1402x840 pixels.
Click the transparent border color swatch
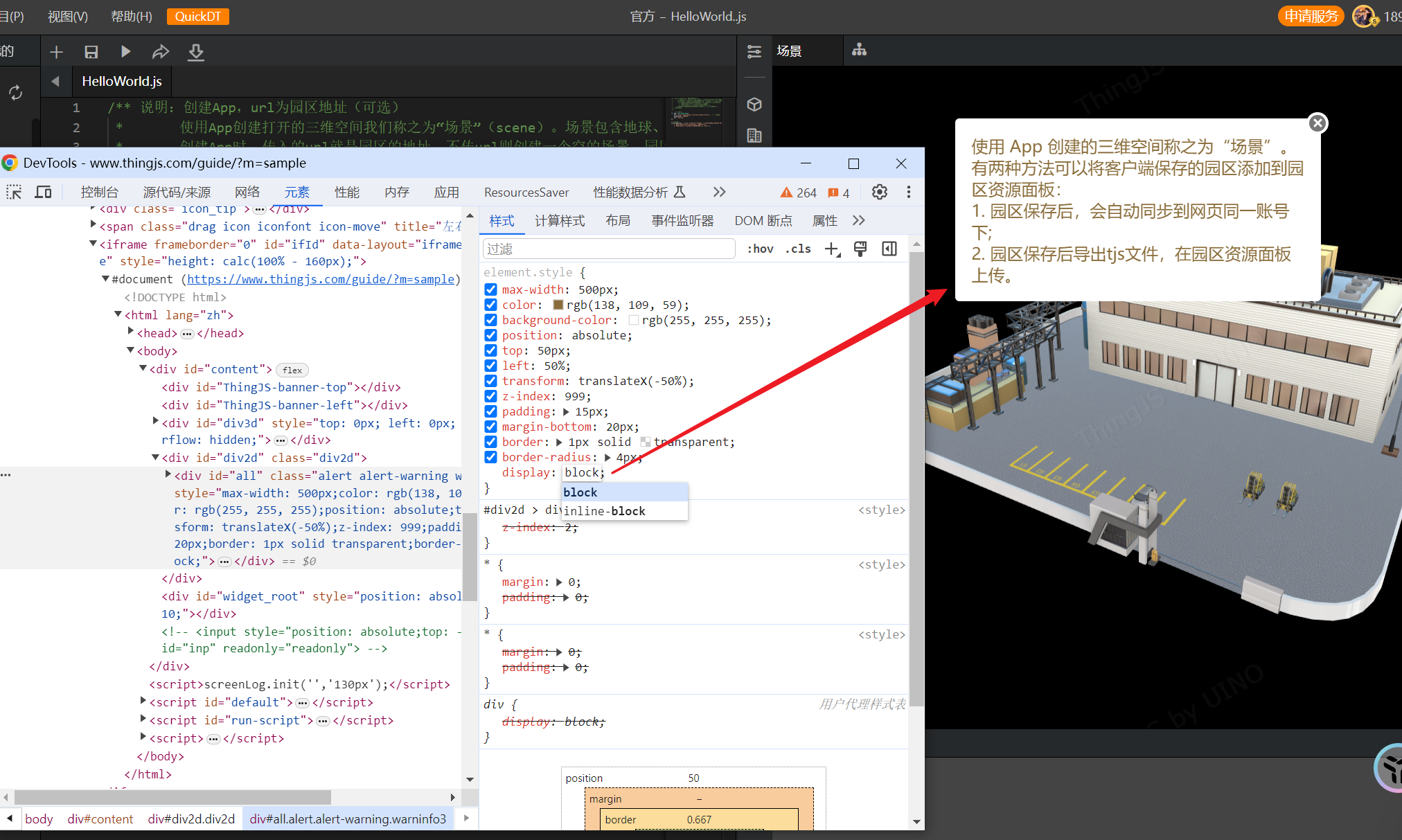pyautogui.click(x=646, y=442)
